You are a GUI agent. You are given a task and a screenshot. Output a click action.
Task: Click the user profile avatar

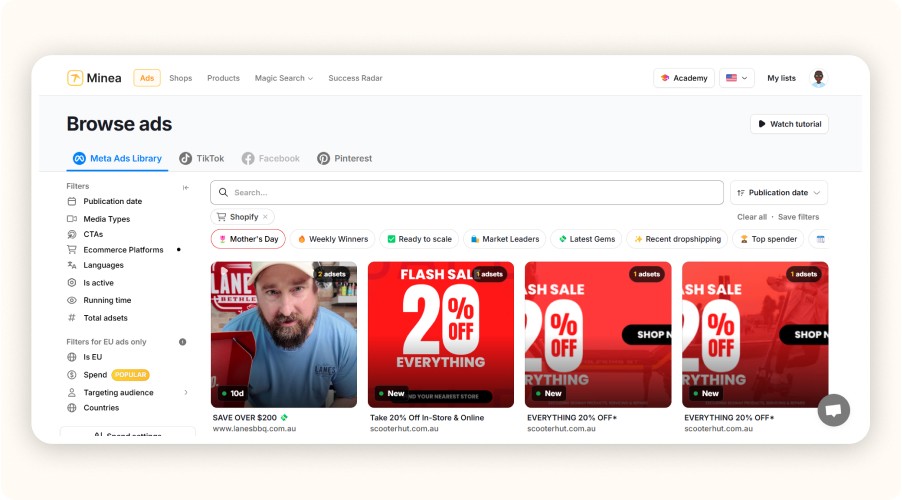(x=818, y=78)
